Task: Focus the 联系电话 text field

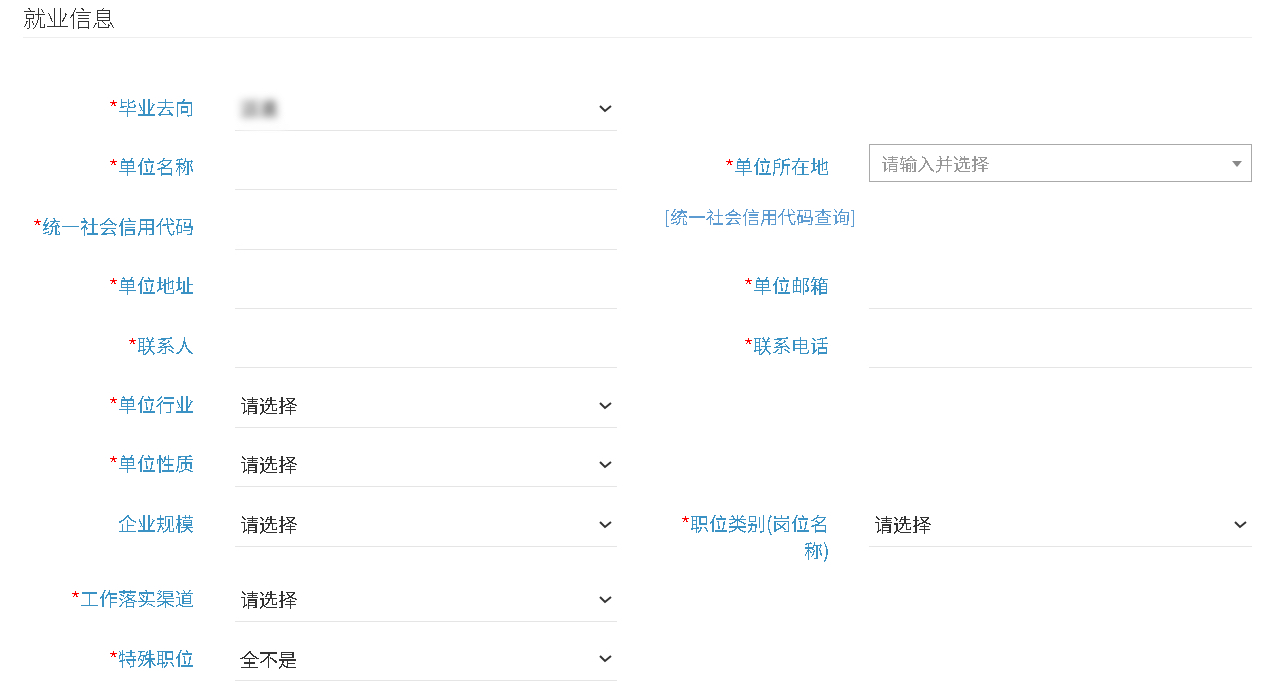Action: (1059, 346)
